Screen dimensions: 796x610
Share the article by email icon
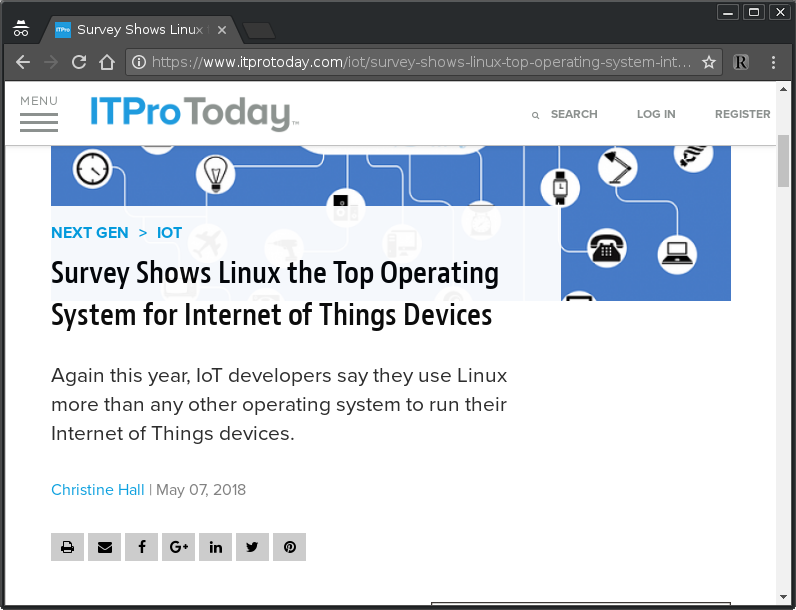(x=105, y=547)
